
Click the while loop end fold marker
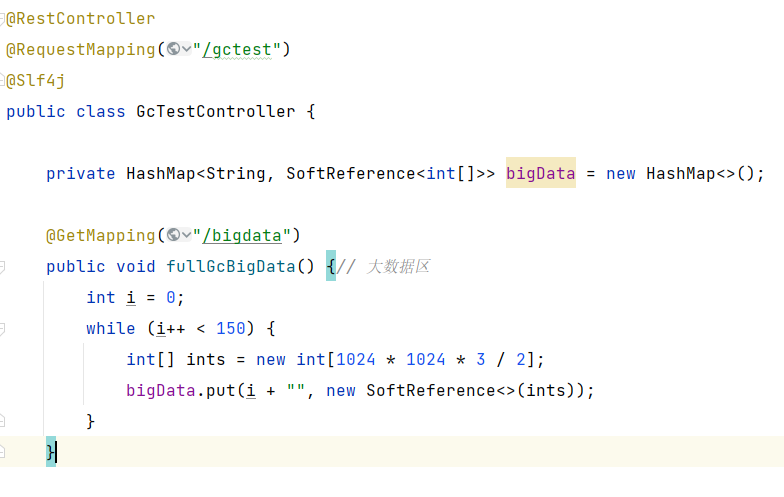pos(3,421)
